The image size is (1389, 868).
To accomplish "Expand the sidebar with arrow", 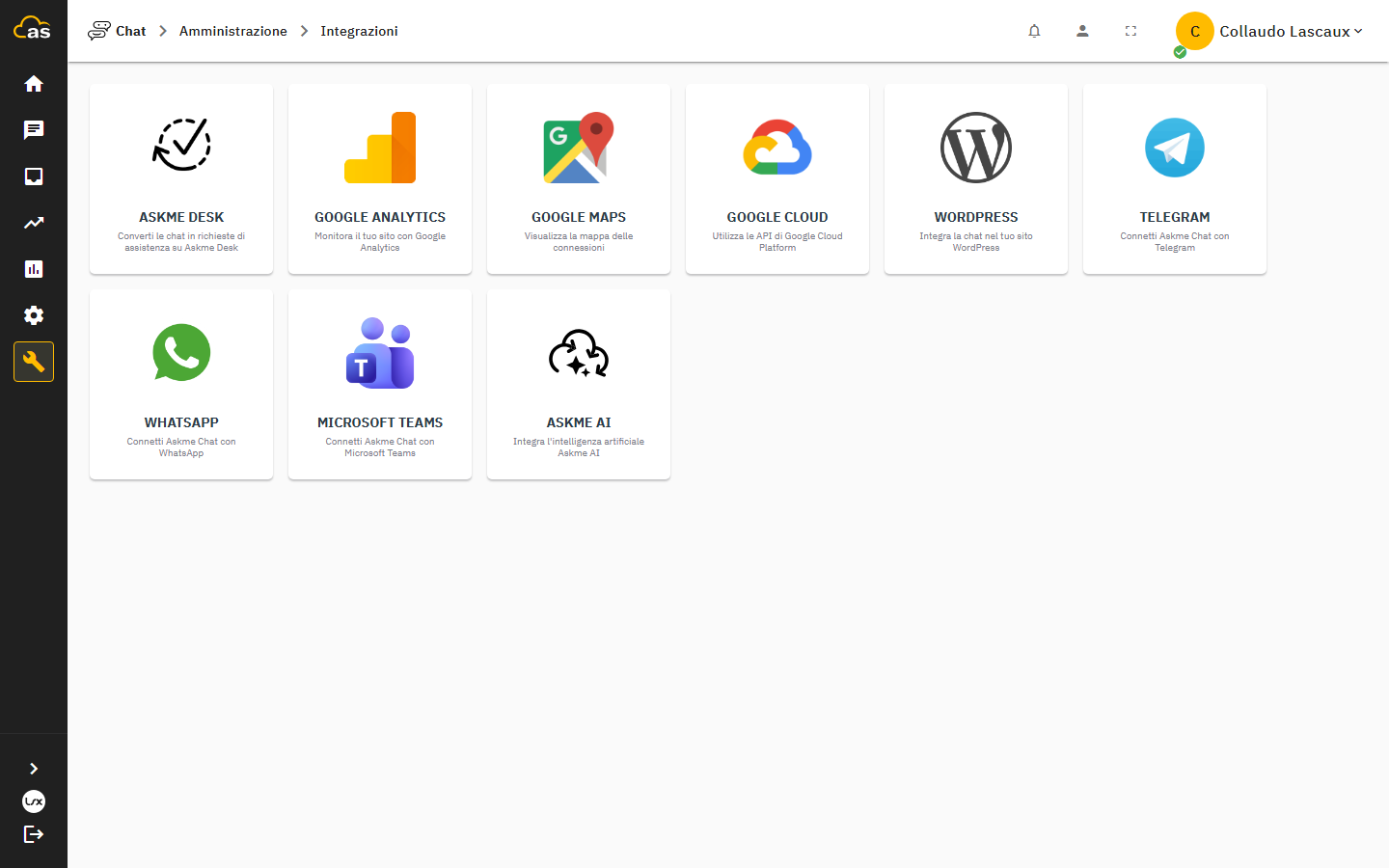I will [34, 769].
